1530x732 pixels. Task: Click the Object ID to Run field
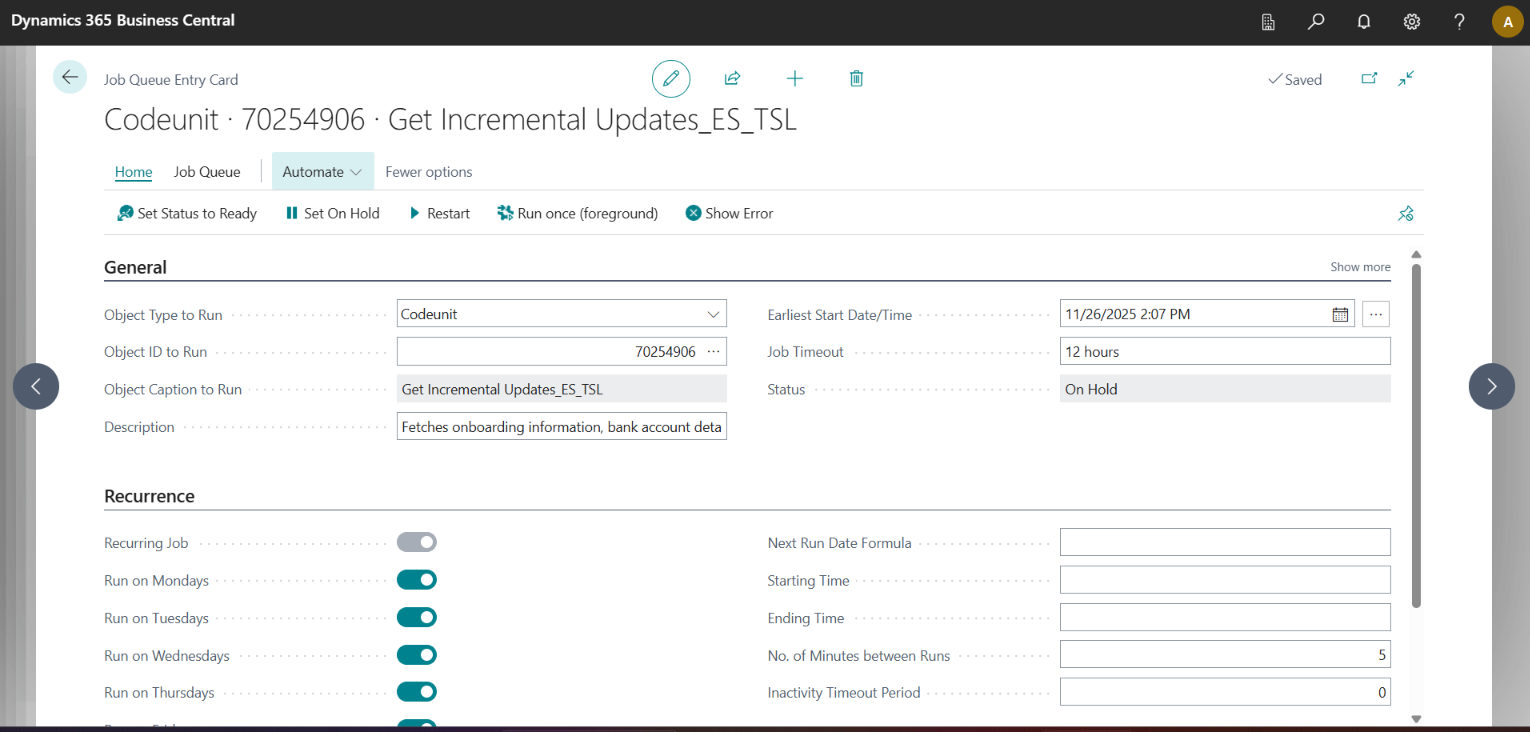(x=562, y=351)
